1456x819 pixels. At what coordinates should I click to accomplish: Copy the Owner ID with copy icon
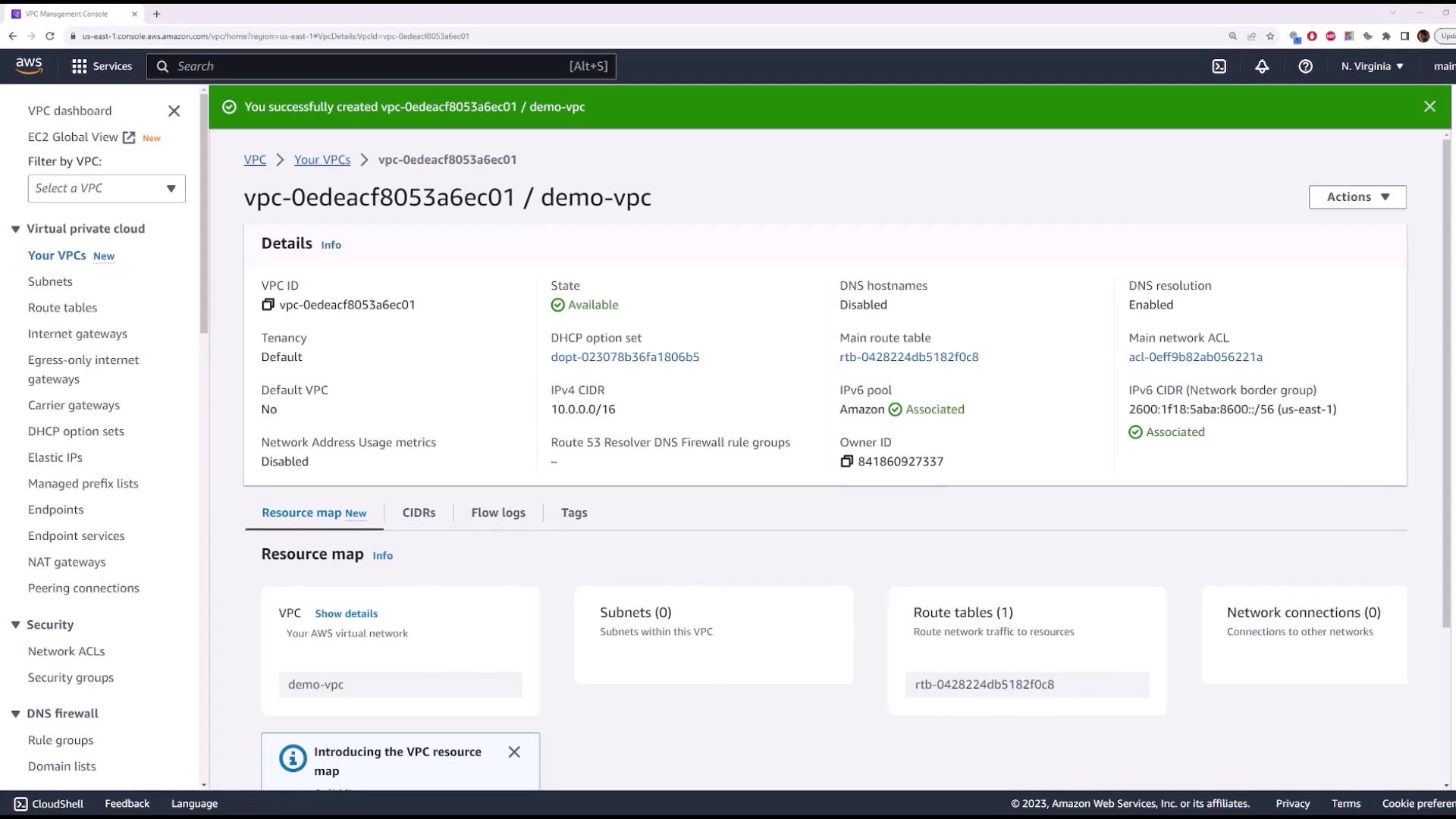tap(846, 461)
